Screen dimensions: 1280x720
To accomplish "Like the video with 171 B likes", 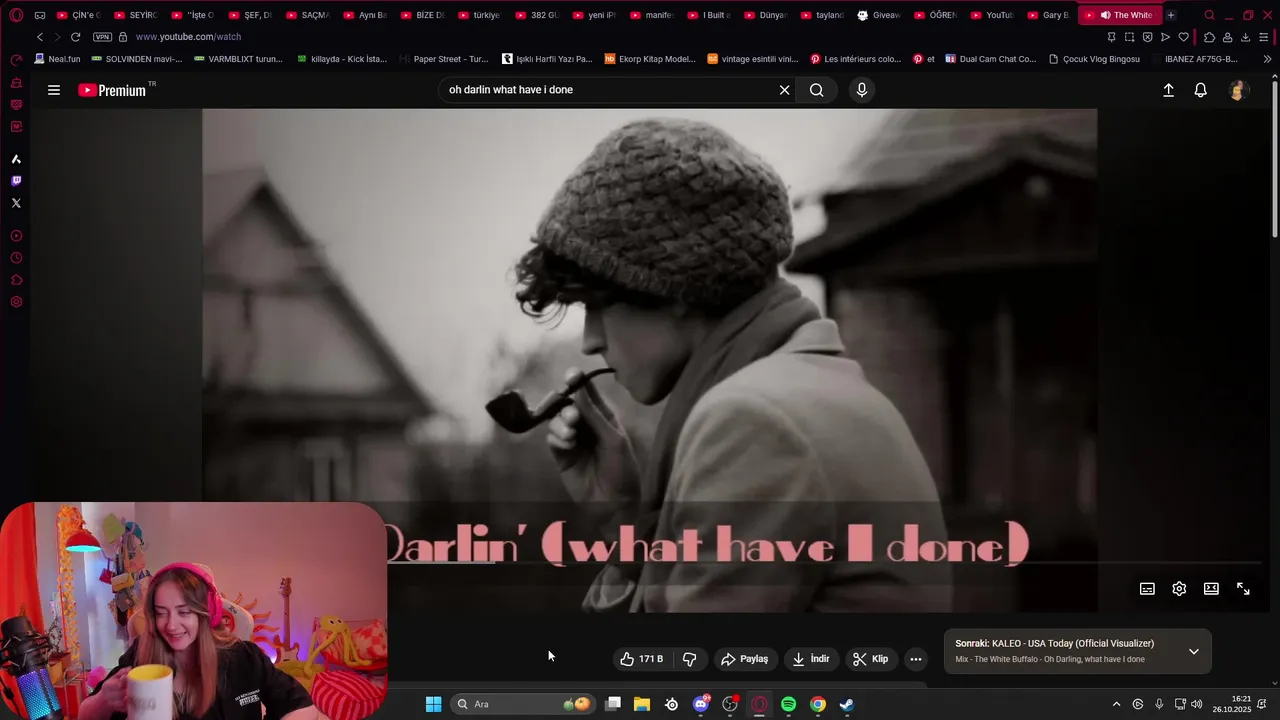I will click(x=641, y=659).
